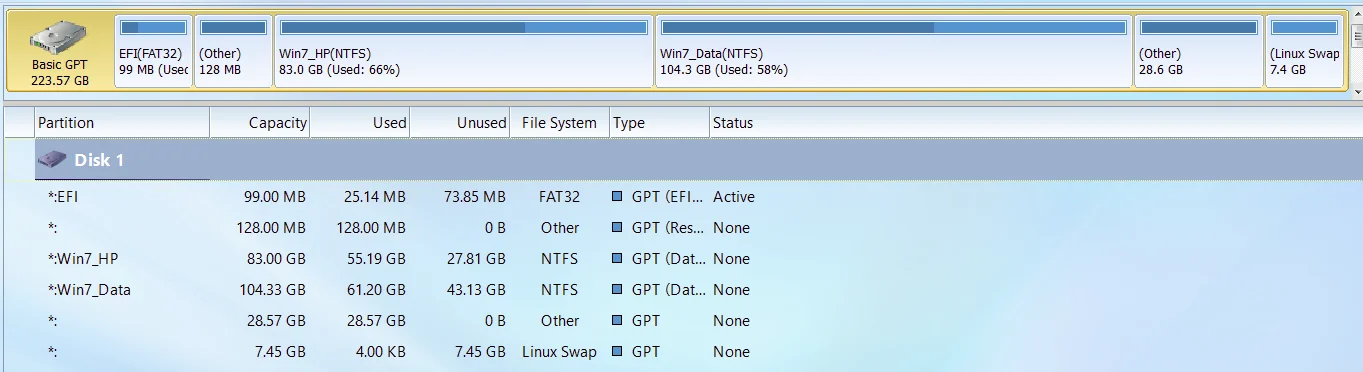This screenshot has width=1363, height=372.
Task: Sort by Used column header
Action: point(360,123)
